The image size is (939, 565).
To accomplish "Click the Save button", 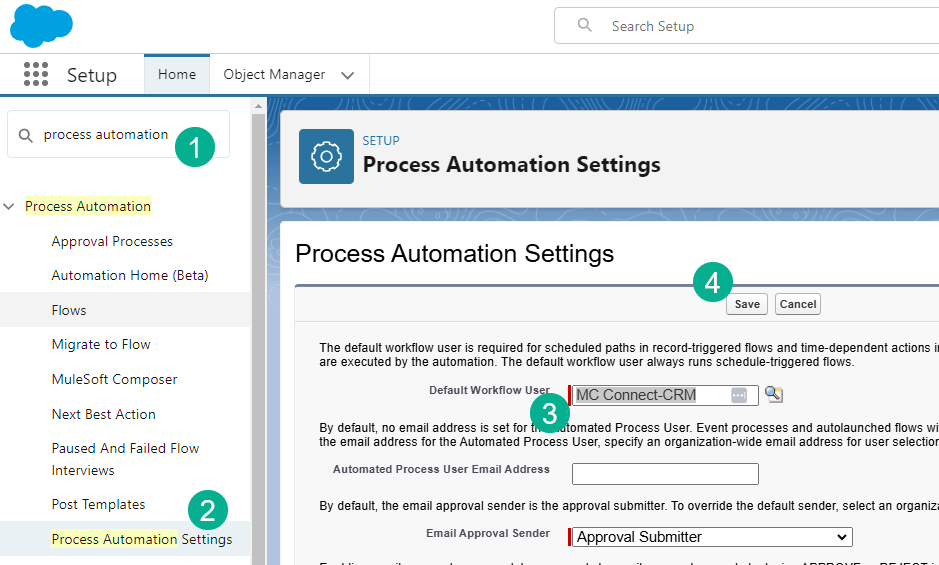I will pos(747,304).
